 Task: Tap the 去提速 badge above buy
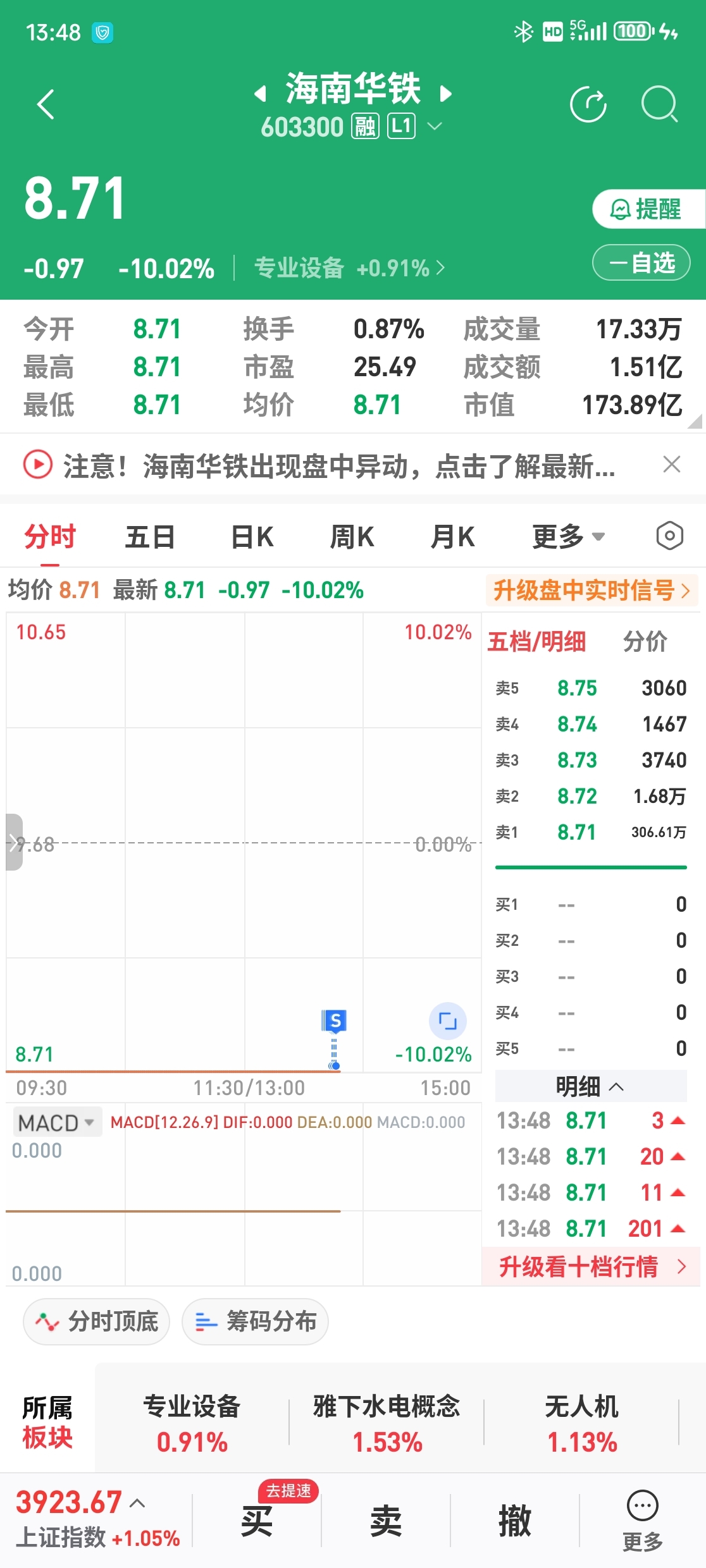[x=288, y=1491]
